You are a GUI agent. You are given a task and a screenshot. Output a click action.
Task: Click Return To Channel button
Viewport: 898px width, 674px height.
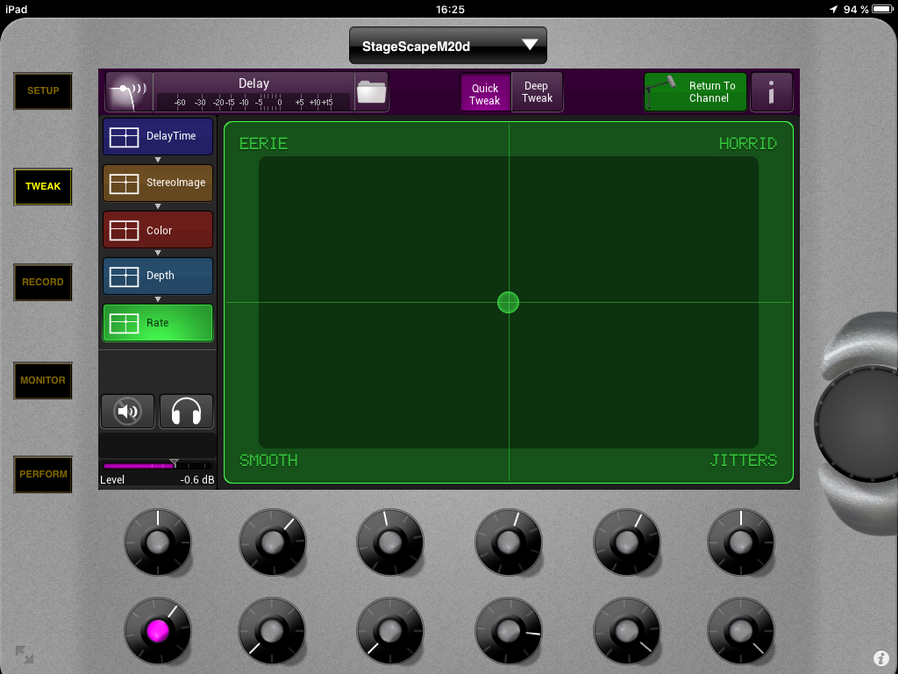tap(695, 92)
